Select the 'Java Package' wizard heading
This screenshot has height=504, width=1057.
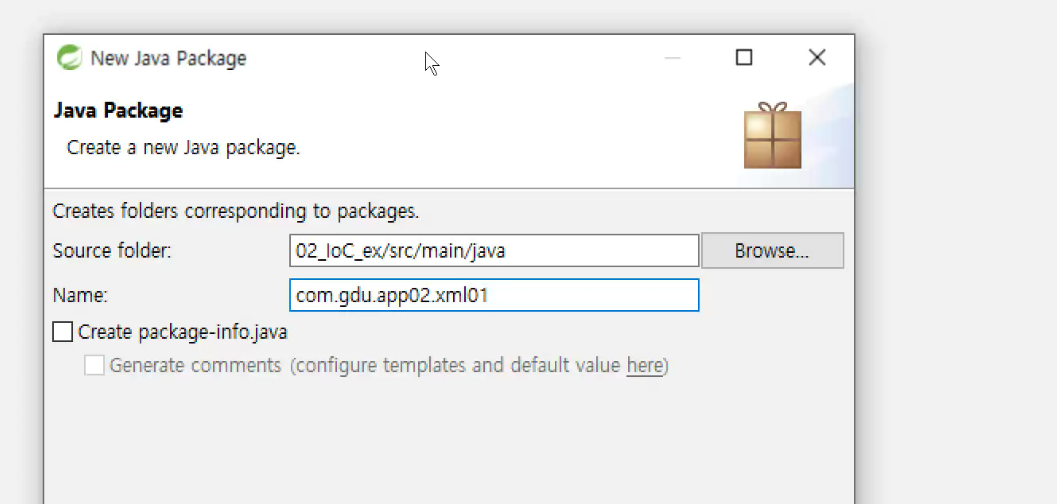click(x=118, y=111)
